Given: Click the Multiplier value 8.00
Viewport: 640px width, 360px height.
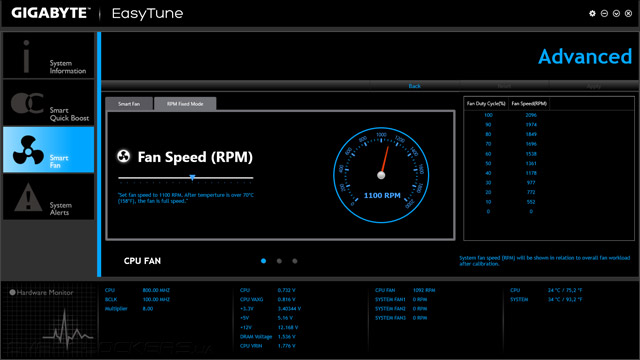Looking at the screenshot, I should coord(148,309).
